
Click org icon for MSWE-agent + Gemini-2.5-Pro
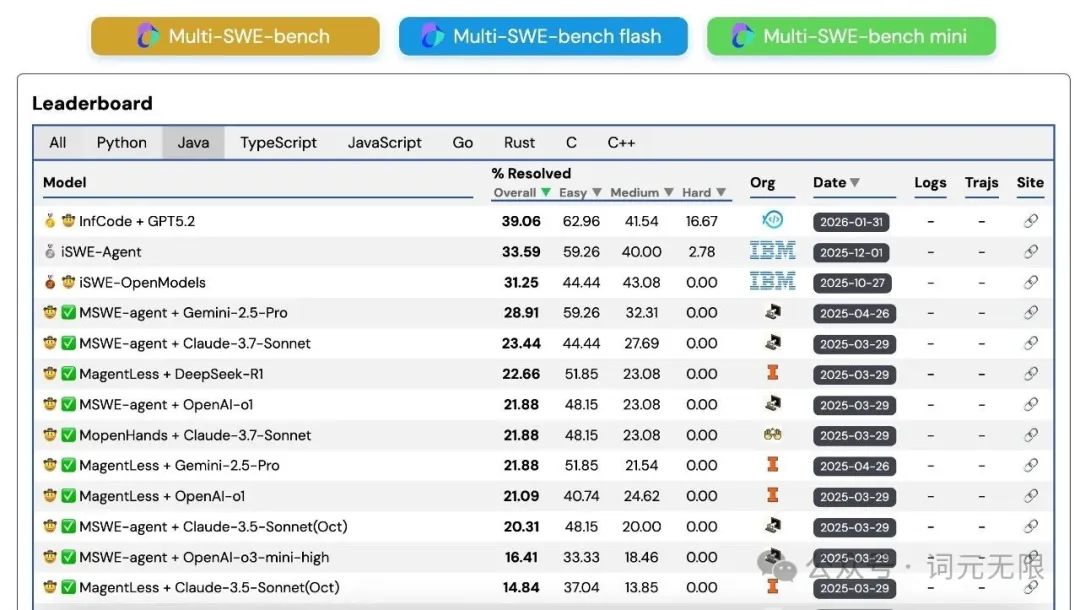click(773, 312)
